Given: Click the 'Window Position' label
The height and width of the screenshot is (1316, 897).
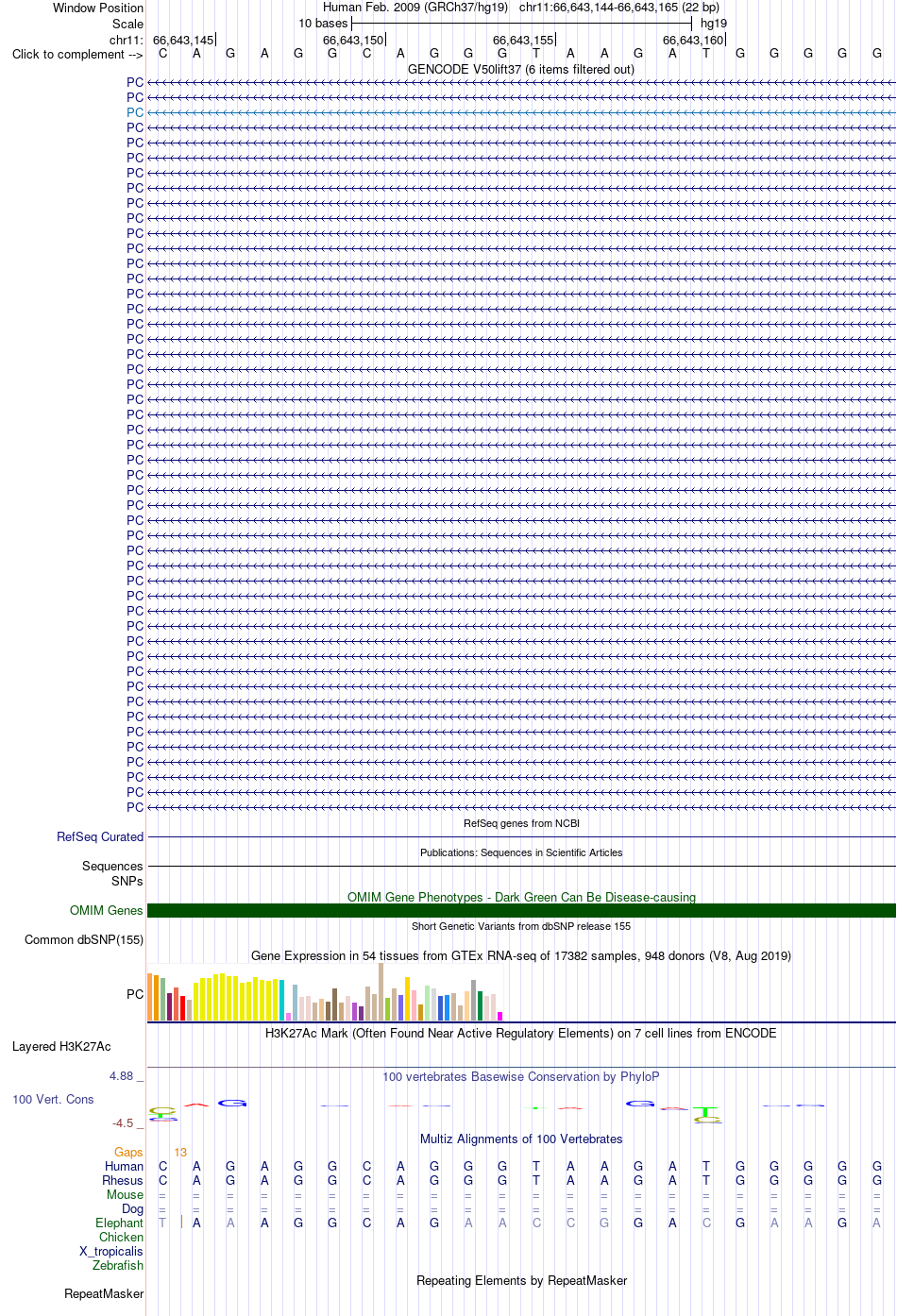Looking at the screenshot, I should click(x=98, y=8).
